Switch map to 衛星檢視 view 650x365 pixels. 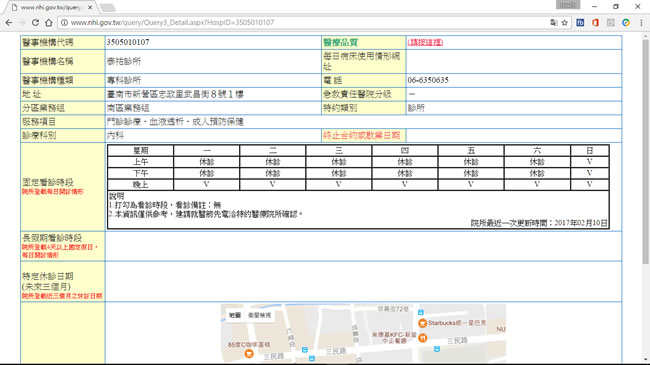260,315
